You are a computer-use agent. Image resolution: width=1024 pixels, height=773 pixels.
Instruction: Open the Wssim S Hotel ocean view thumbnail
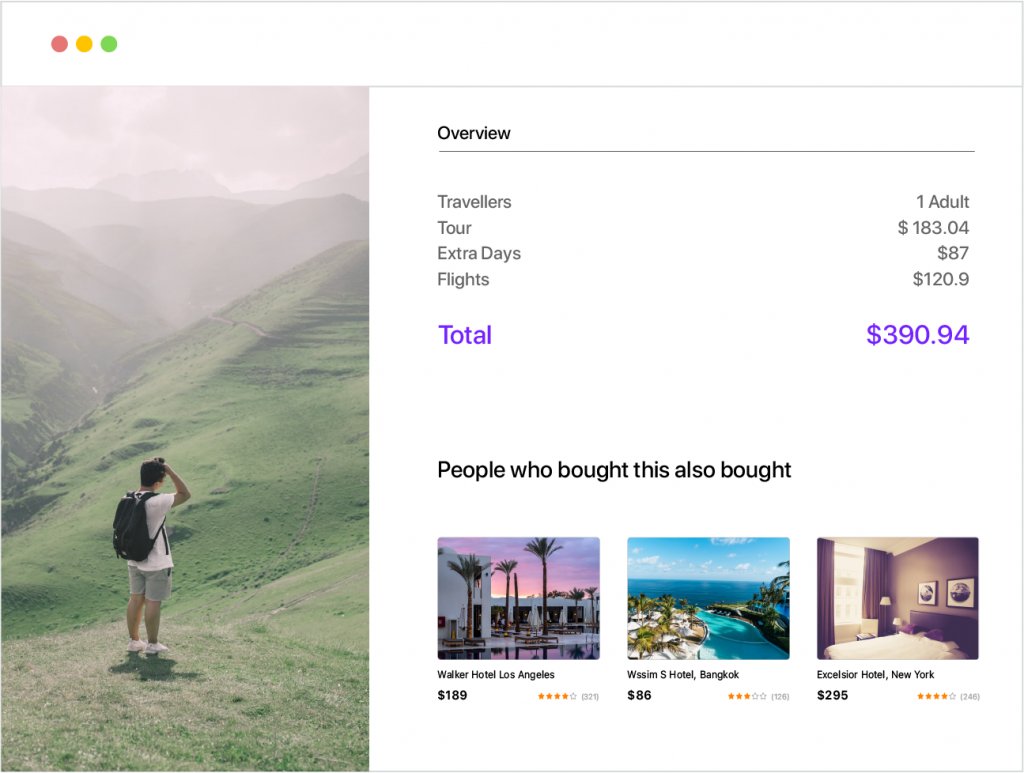pyautogui.click(x=708, y=597)
